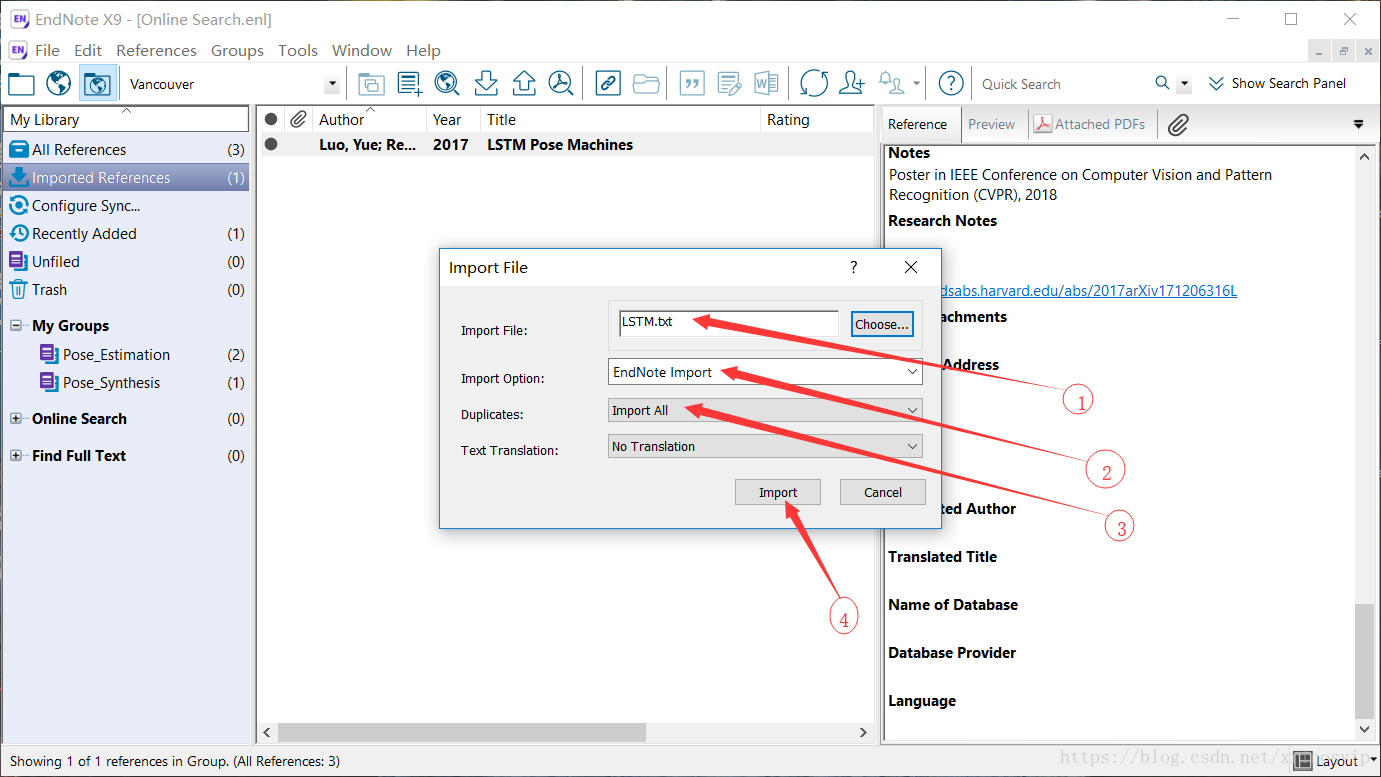Image resolution: width=1381 pixels, height=777 pixels.
Task: Open Duplicates dropdown showing Import All
Action: point(765,410)
